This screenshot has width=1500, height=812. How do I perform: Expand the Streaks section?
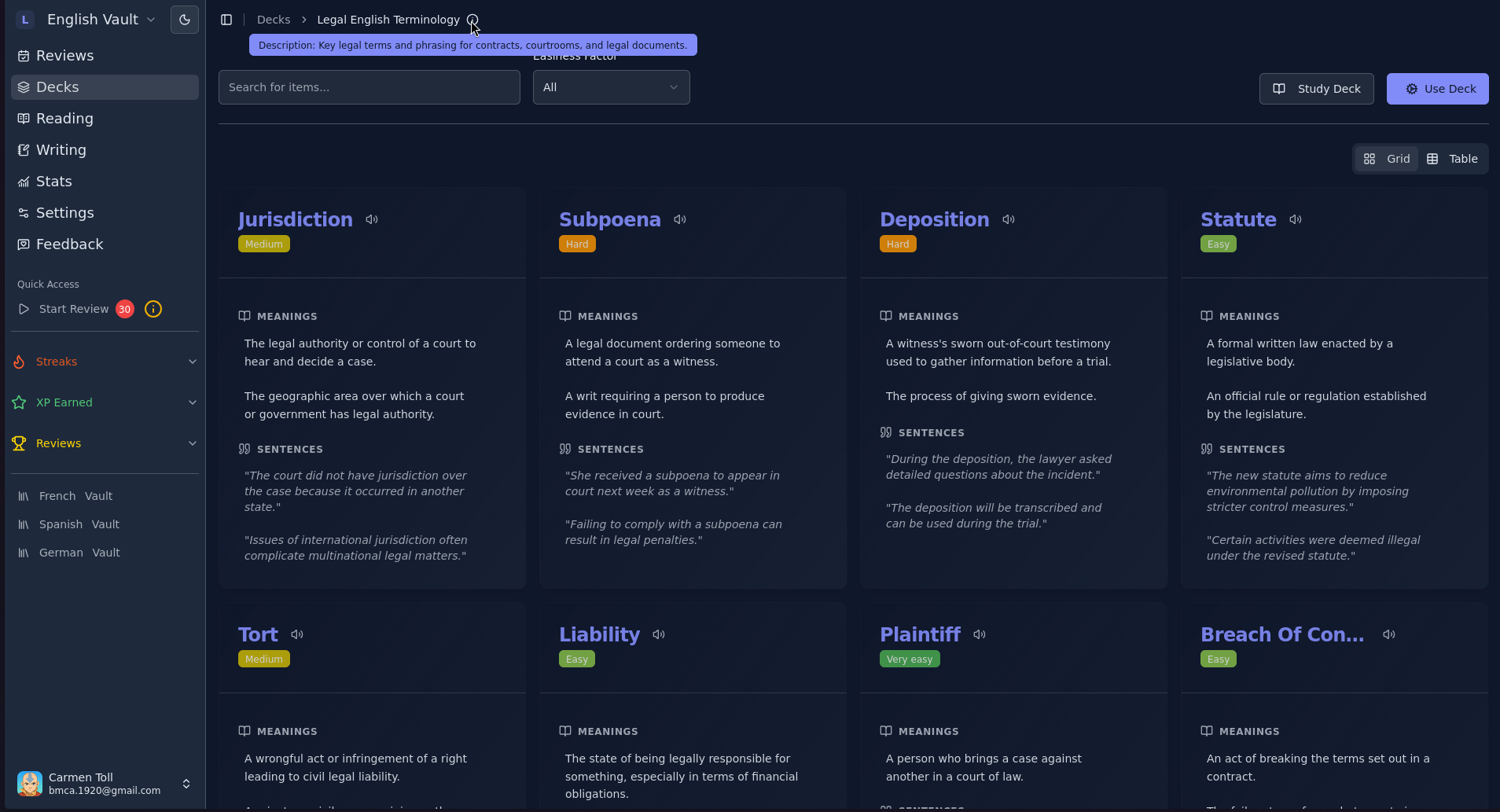point(192,362)
